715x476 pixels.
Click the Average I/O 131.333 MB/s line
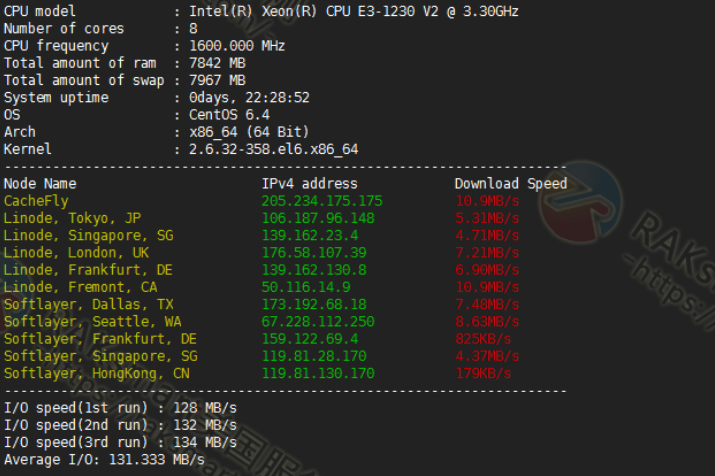click(104, 460)
